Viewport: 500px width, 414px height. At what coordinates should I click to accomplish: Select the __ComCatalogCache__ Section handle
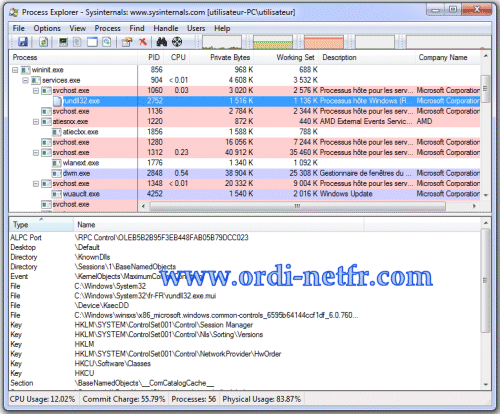click(245, 383)
